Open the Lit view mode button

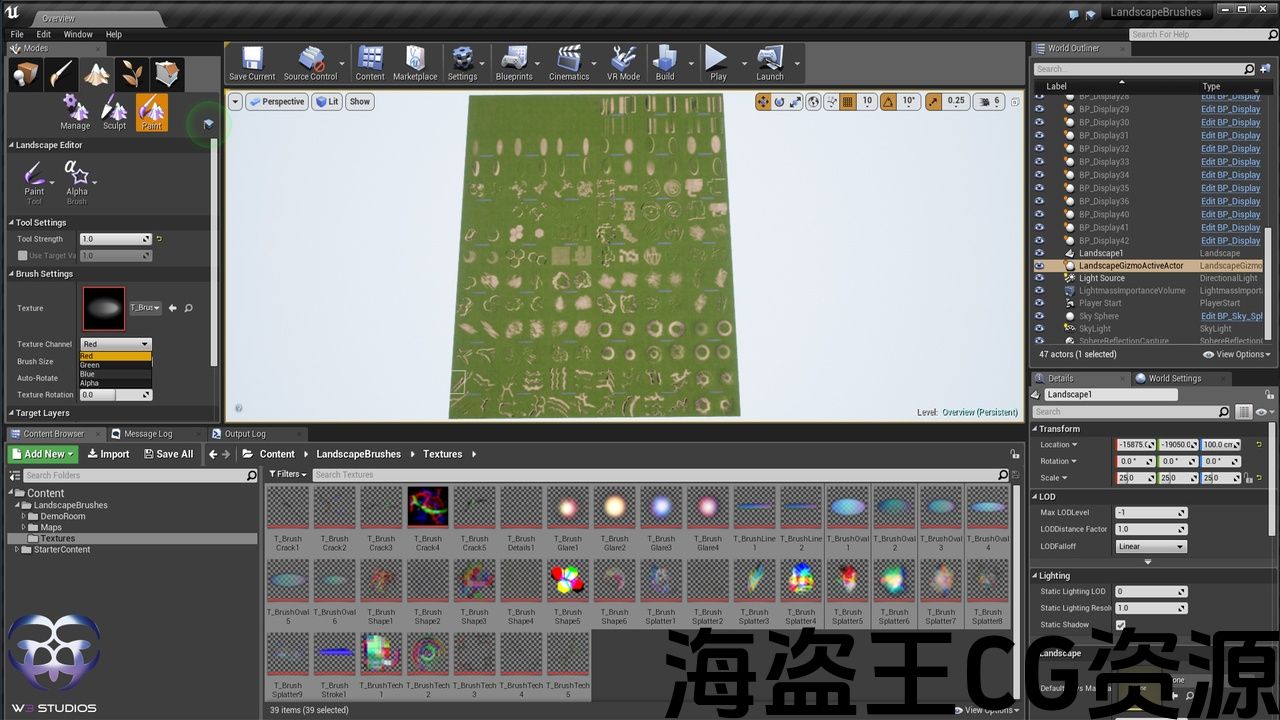(x=326, y=101)
